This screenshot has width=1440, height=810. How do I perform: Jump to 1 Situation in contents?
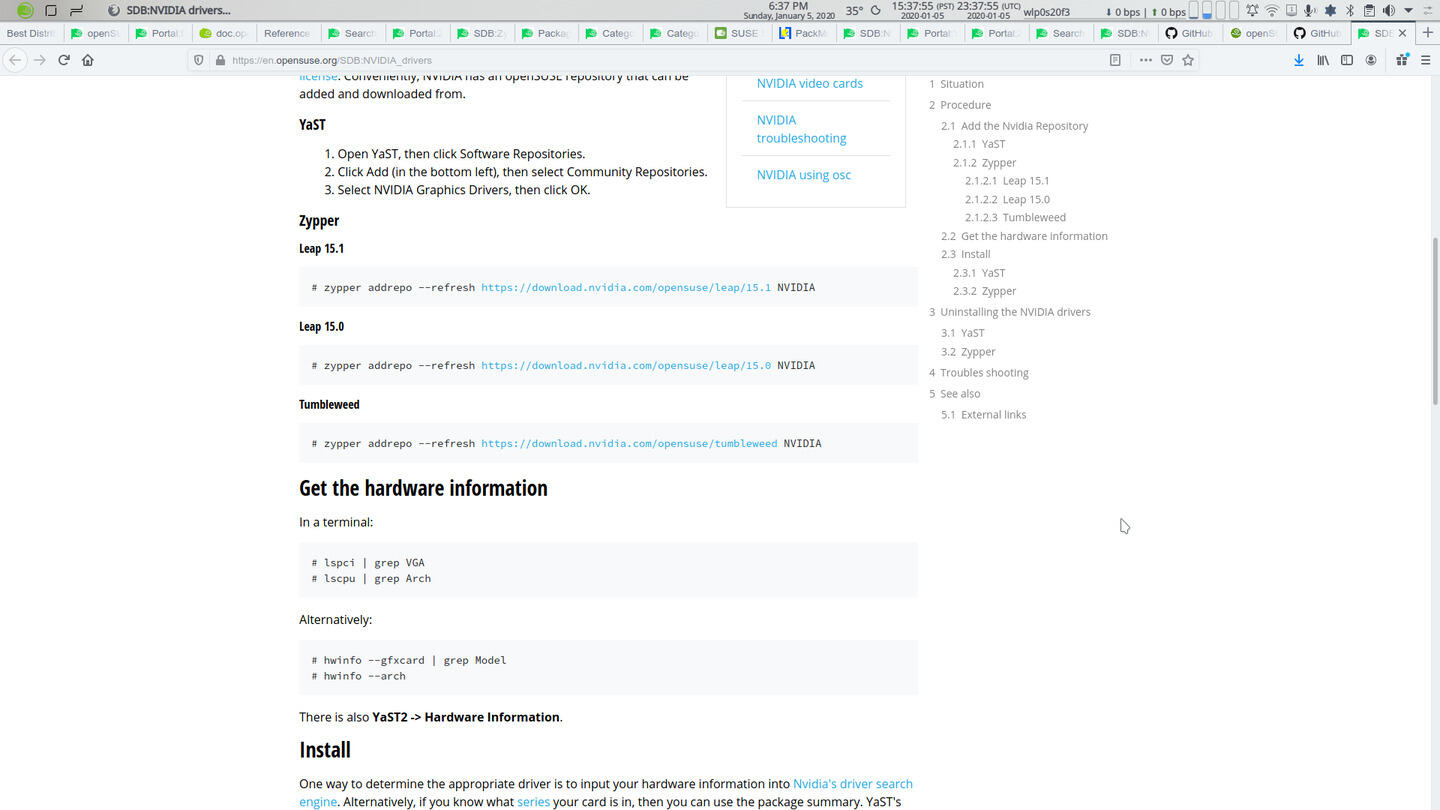(956, 84)
